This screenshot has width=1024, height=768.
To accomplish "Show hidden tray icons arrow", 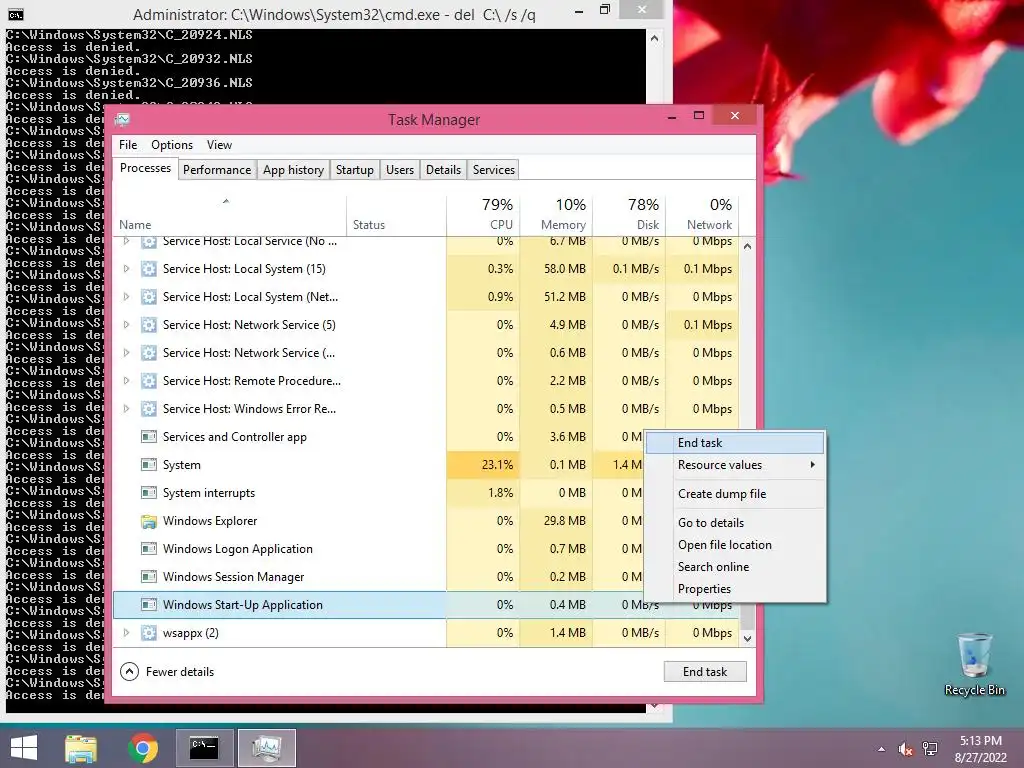I will tap(882, 749).
